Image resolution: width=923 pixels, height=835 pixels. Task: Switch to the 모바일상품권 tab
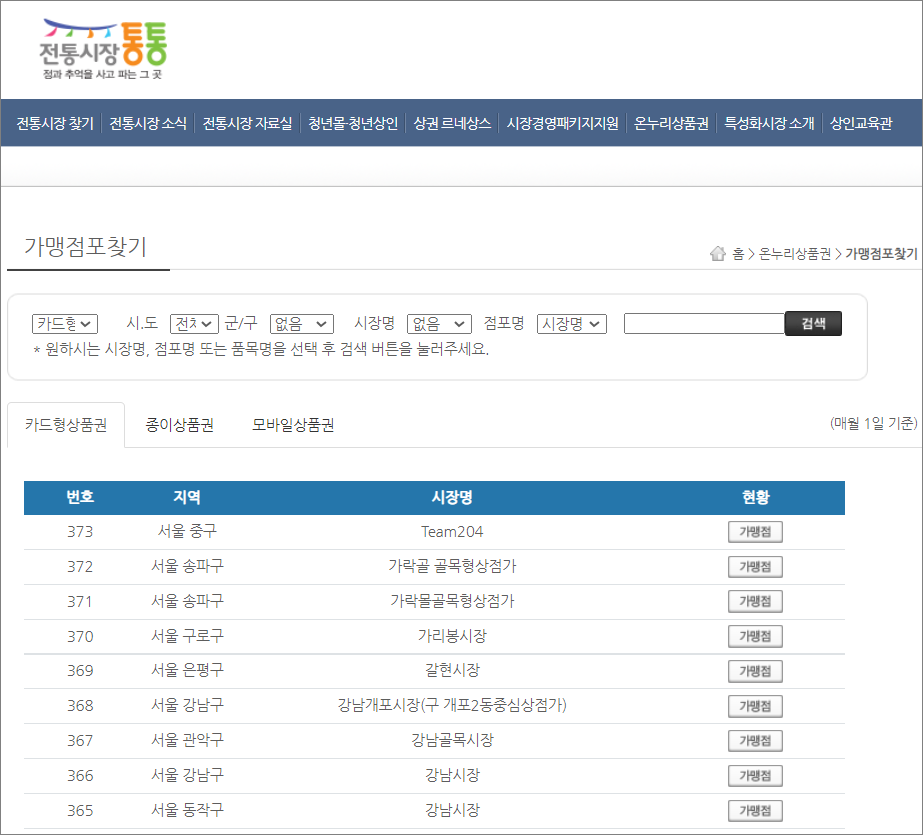(289, 425)
